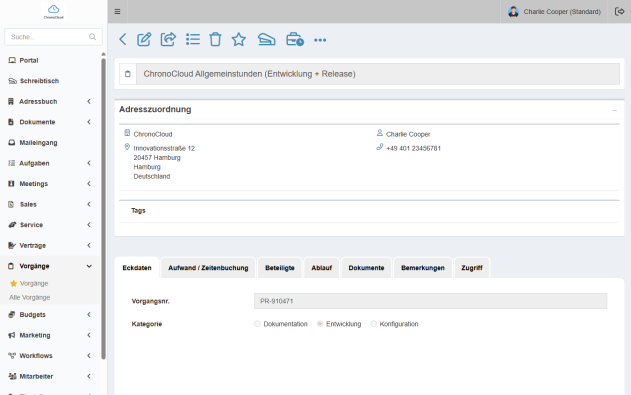Click the share/export icon in toolbar
631x395 pixels.
coord(168,39)
